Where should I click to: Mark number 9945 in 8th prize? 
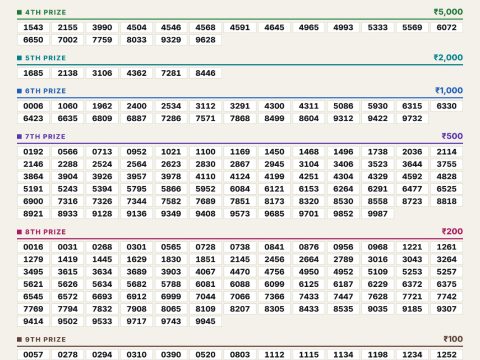click(x=205, y=321)
